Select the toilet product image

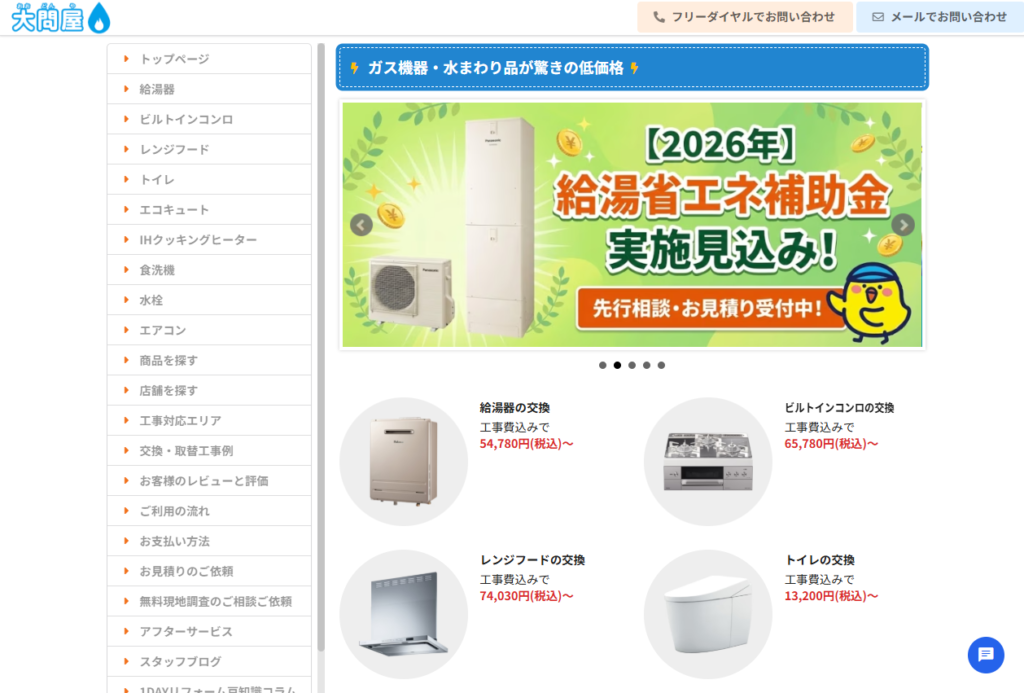(708, 614)
